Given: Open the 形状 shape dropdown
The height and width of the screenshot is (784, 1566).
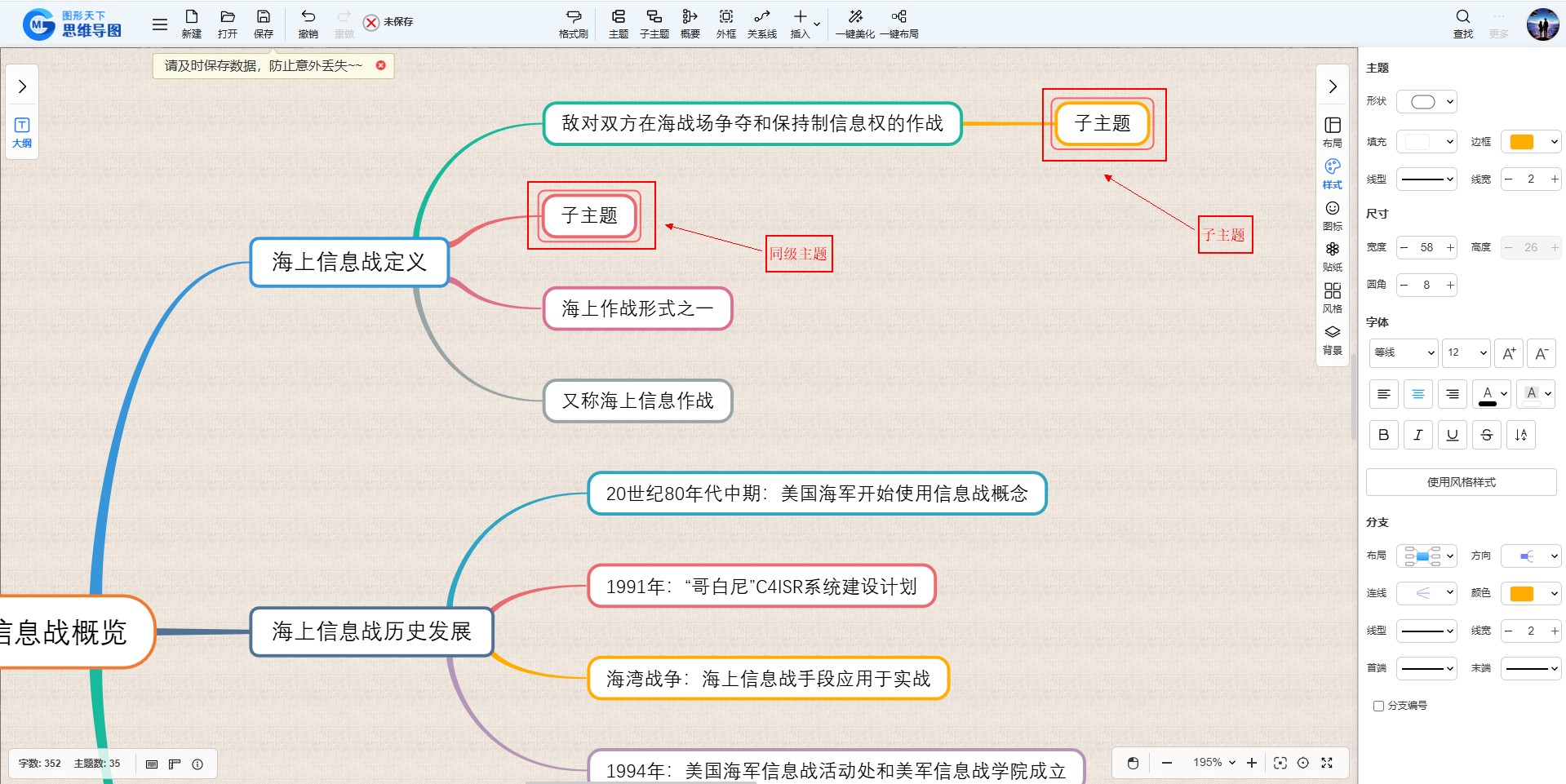Looking at the screenshot, I should tap(1426, 102).
